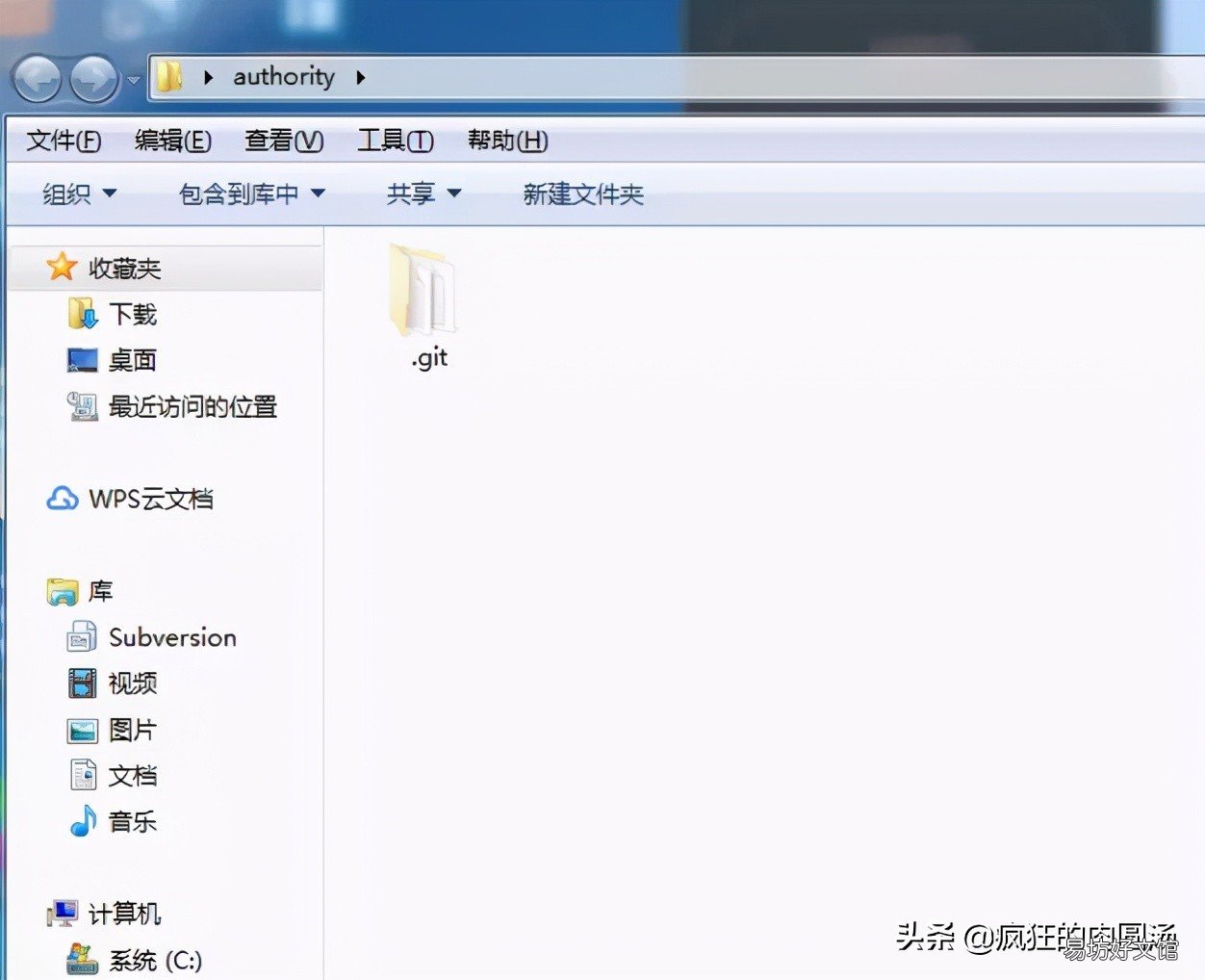
Task: Select the .git folder icon
Action: [423, 289]
